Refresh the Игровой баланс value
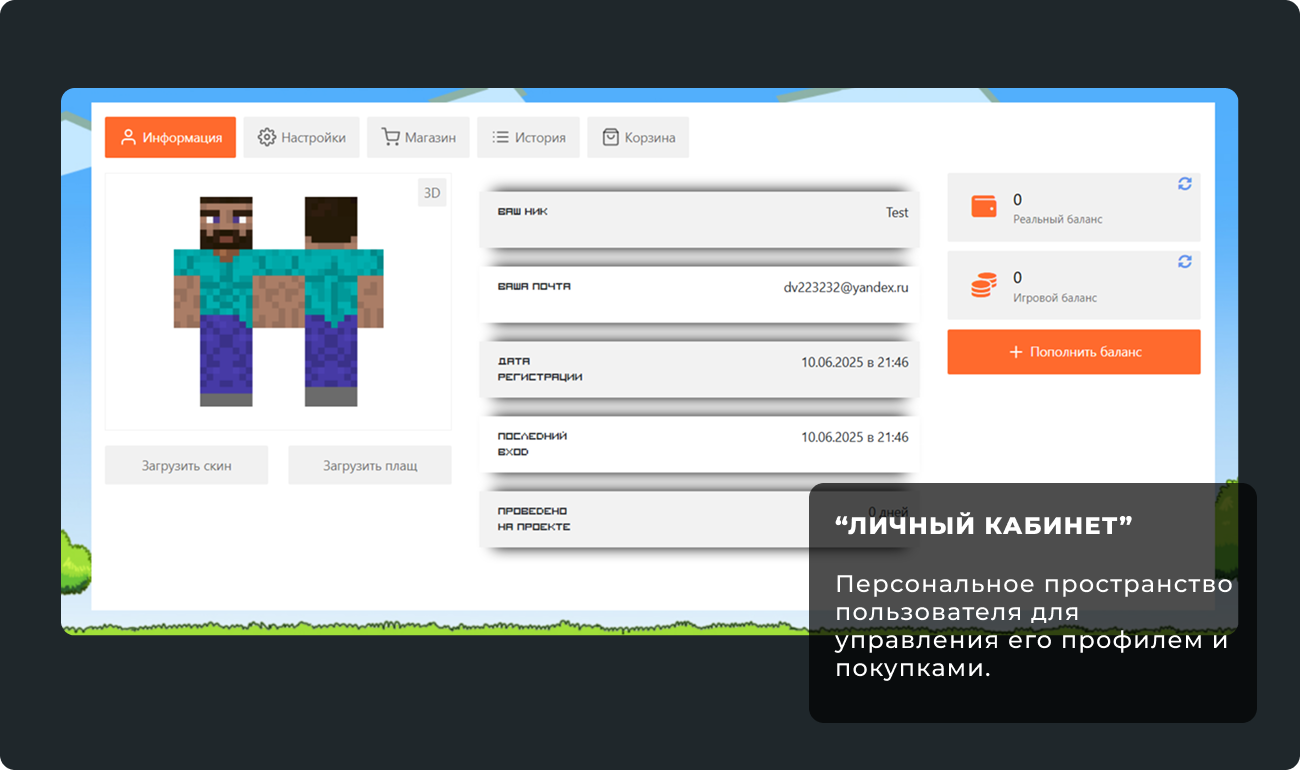This screenshot has width=1300, height=770. [x=1185, y=261]
